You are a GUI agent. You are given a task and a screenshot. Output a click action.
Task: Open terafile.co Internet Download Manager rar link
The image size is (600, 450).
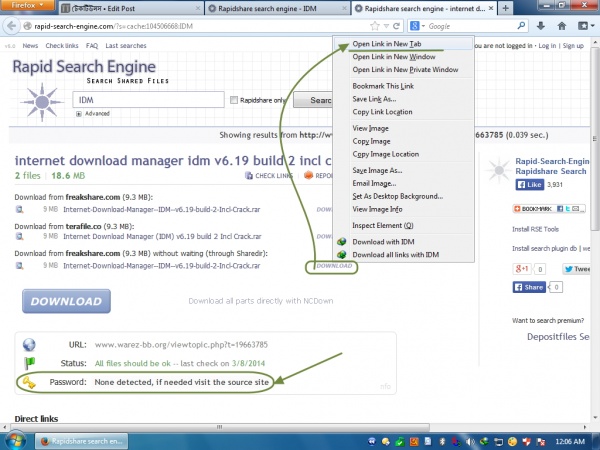[162, 236]
